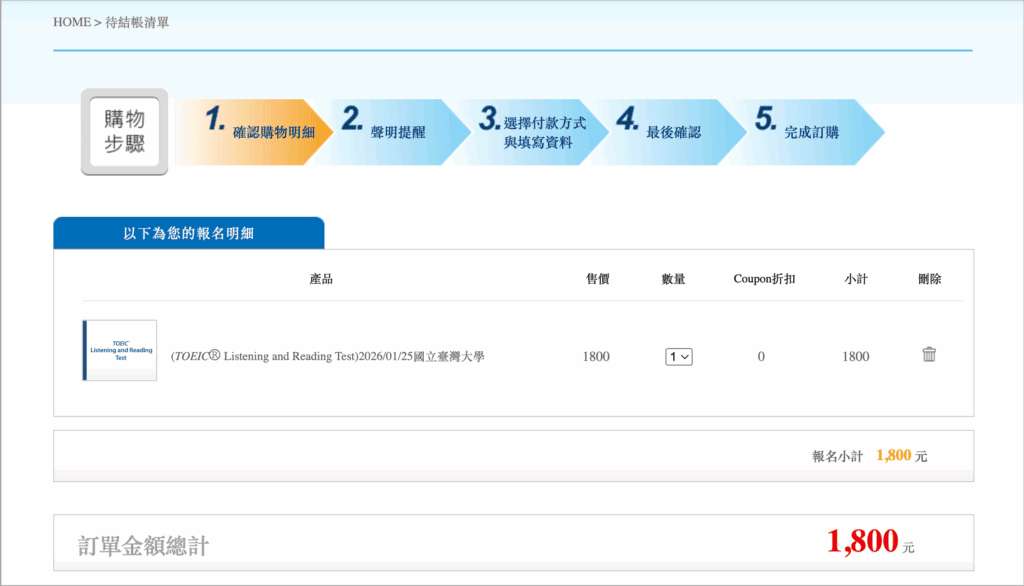Image resolution: width=1024 pixels, height=586 pixels.
Task: Click the 刪除 column header
Action: (x=929, y=279)
